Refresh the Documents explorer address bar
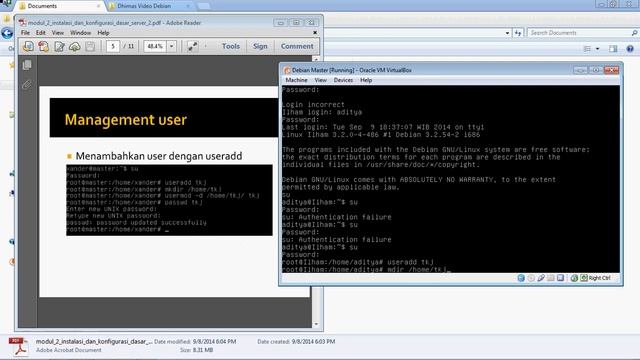The image size is (640, 360). [x=518, y=33]
